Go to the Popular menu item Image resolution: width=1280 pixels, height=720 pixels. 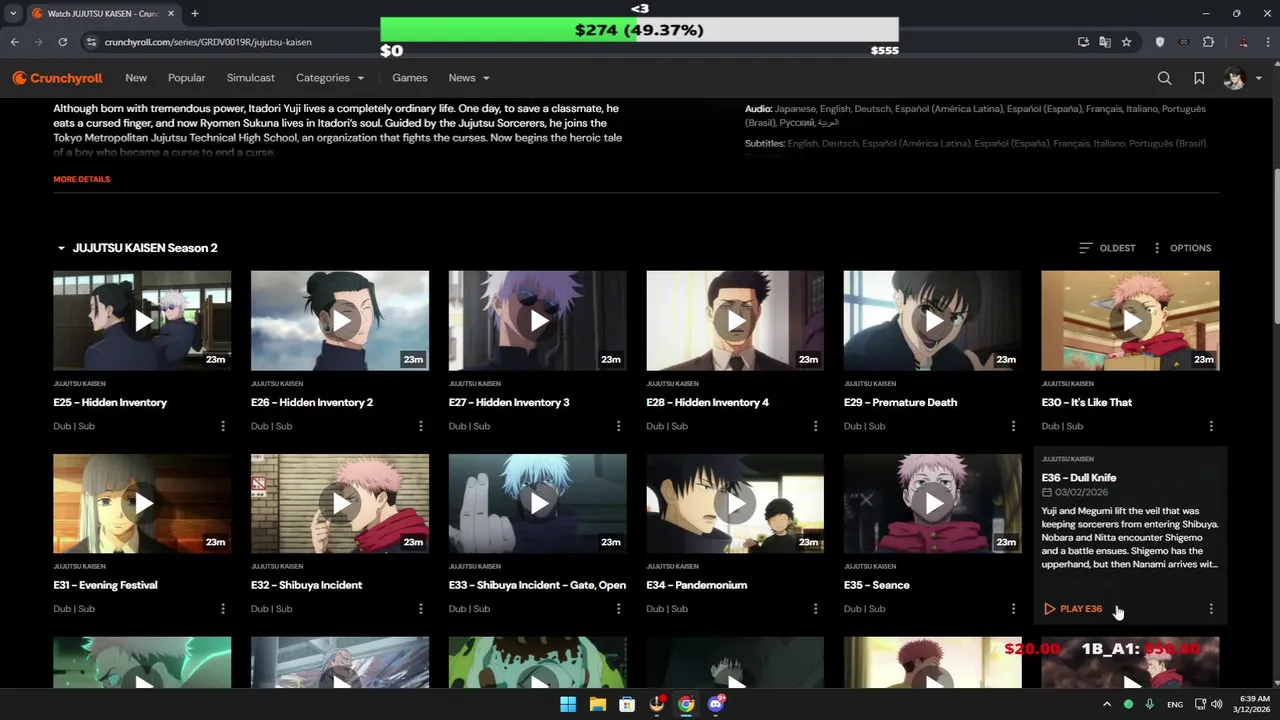186,78
